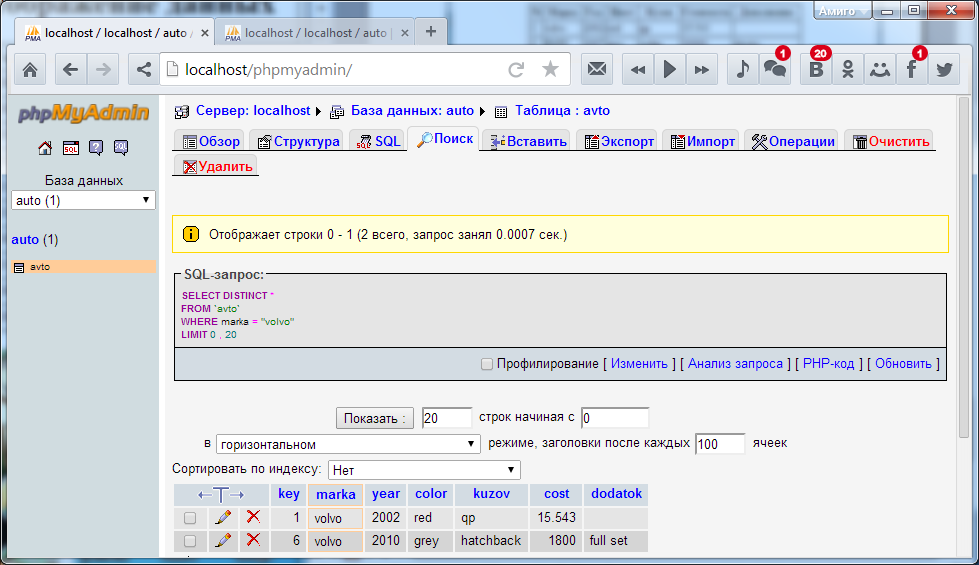Click the rows count field containing 20
Image resolution: width=979 pixels, height=565 pixels.
446,417
